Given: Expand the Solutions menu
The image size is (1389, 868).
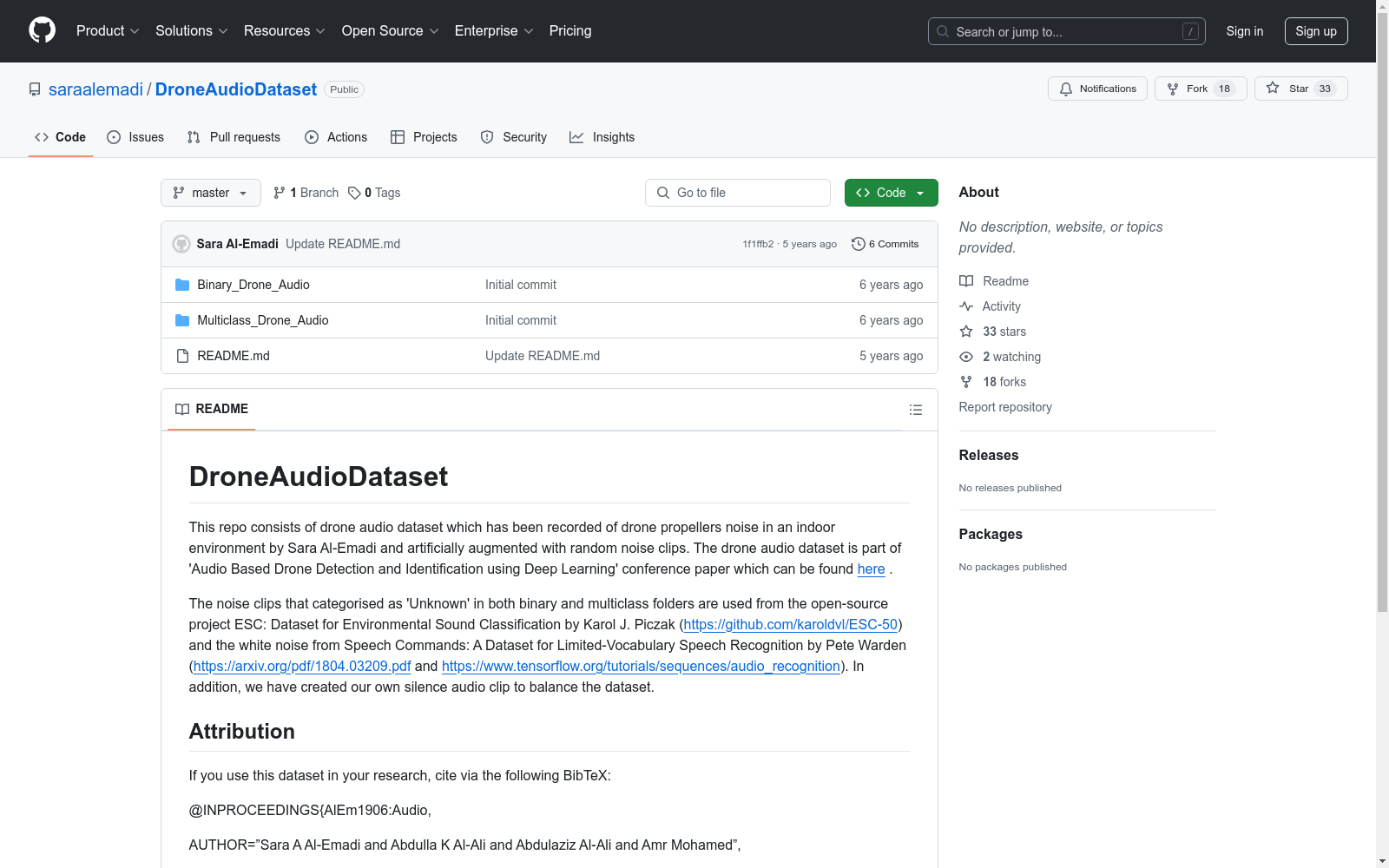Looking at the screenshot, I should (x=192, y=30).
